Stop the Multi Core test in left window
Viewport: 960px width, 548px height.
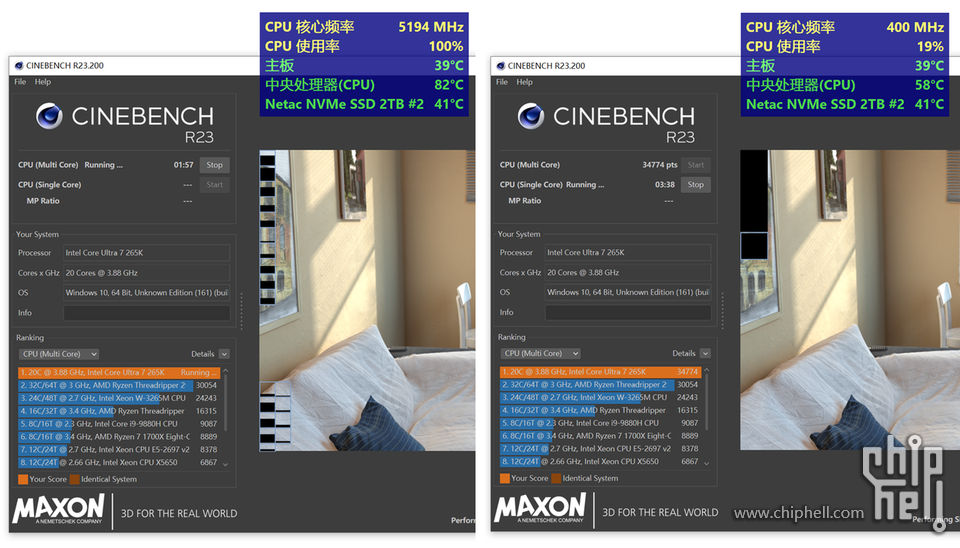(x=214, y=165)
